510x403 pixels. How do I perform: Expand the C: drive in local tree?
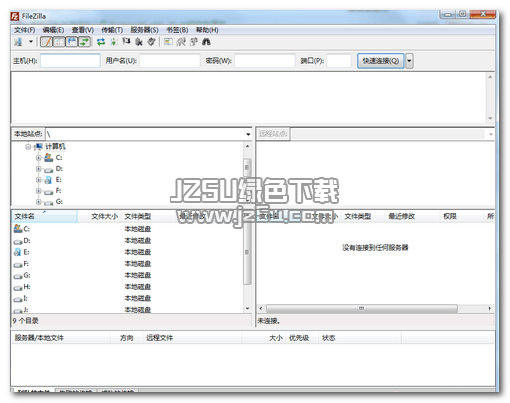click(39, 158)
